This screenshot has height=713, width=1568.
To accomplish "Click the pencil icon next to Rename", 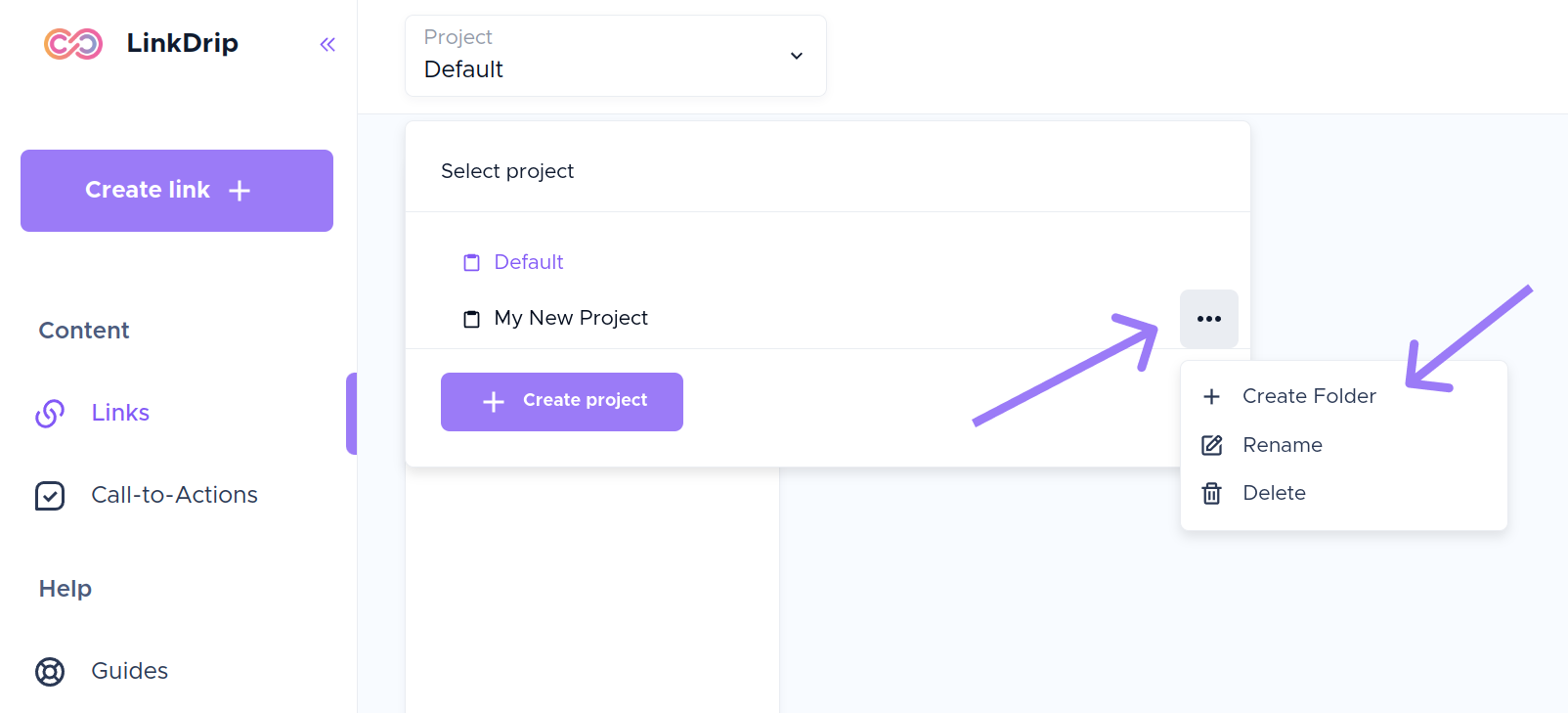I will [x=1211, y=445].
